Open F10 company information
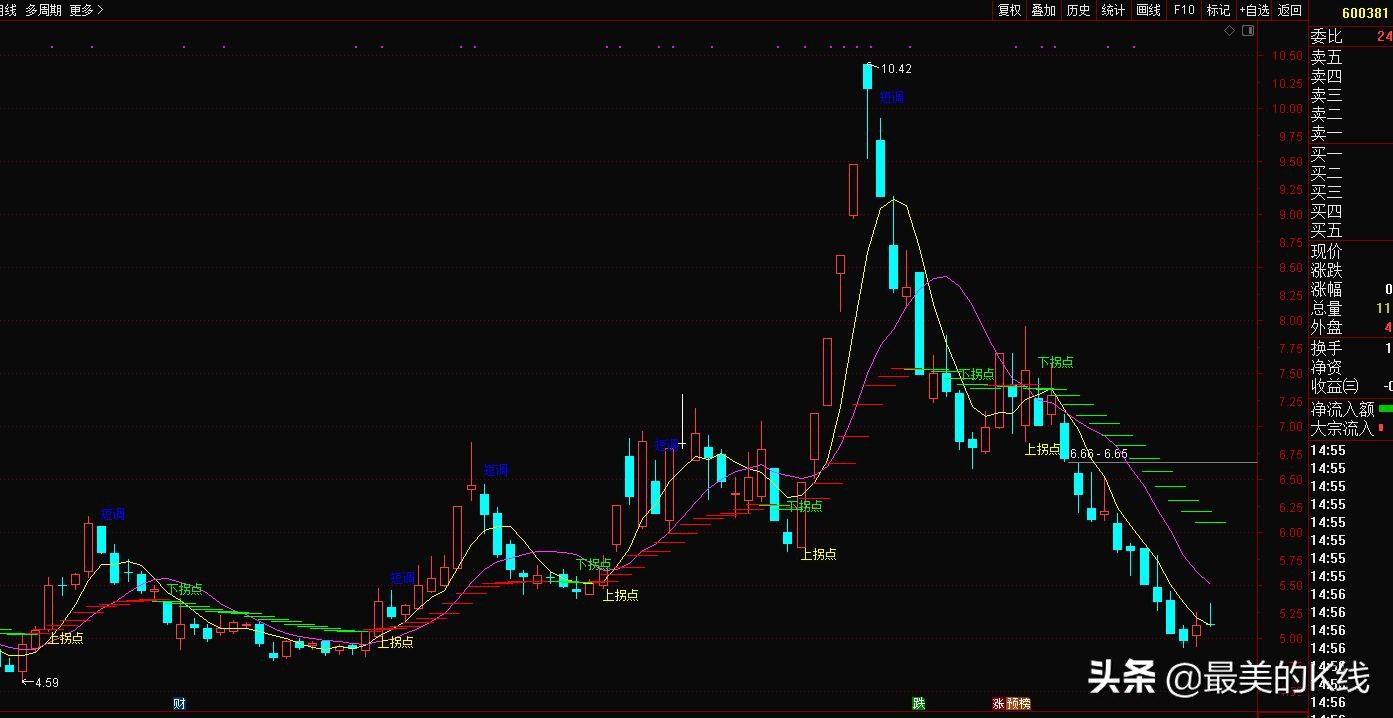 point(1183,10)
